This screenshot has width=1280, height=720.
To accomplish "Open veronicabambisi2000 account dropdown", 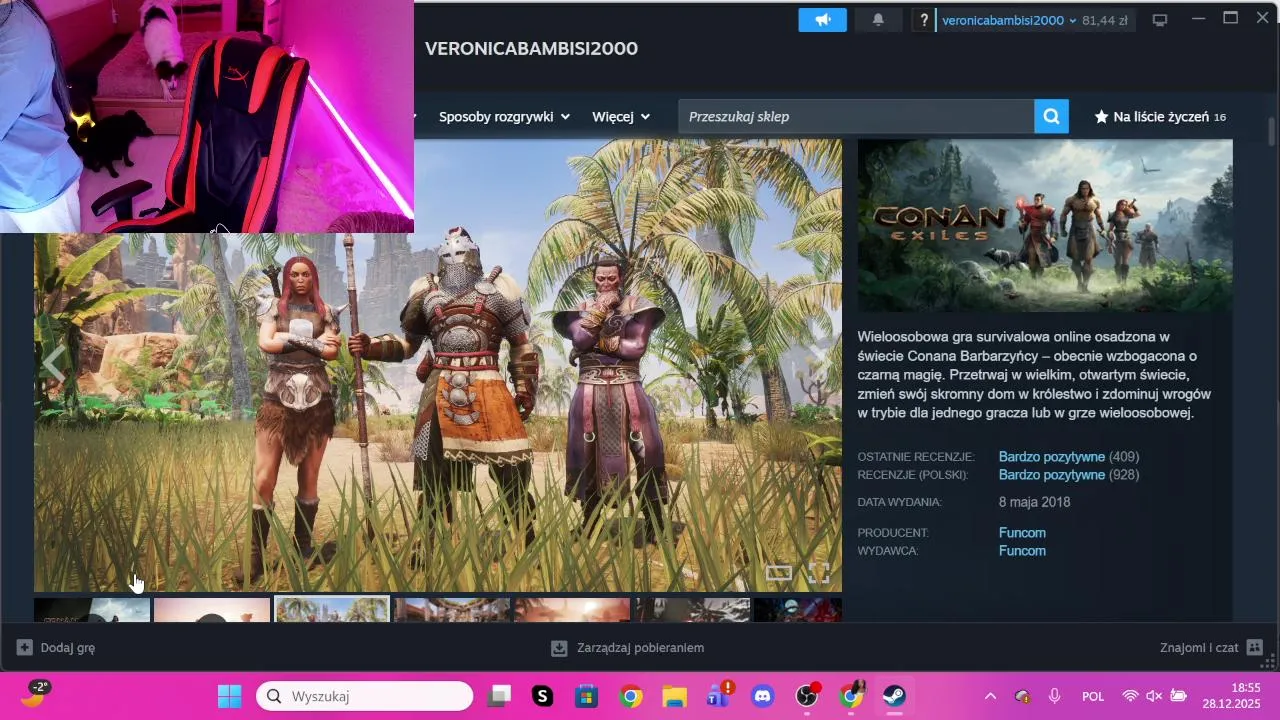I will (1009, 20).
